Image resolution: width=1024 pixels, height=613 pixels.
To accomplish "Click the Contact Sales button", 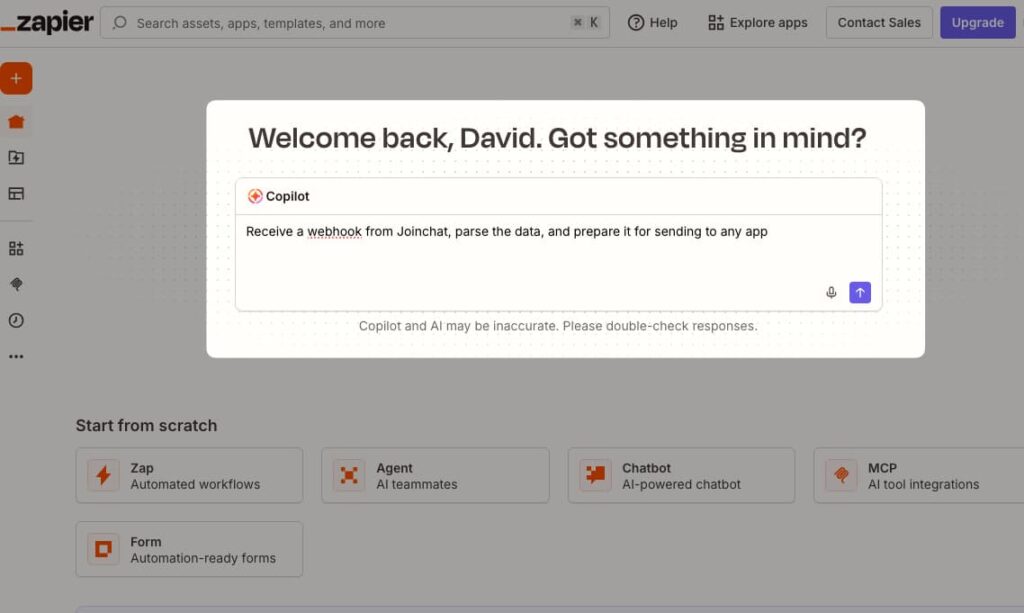I will pyautogui.click(x=879, y=23).
